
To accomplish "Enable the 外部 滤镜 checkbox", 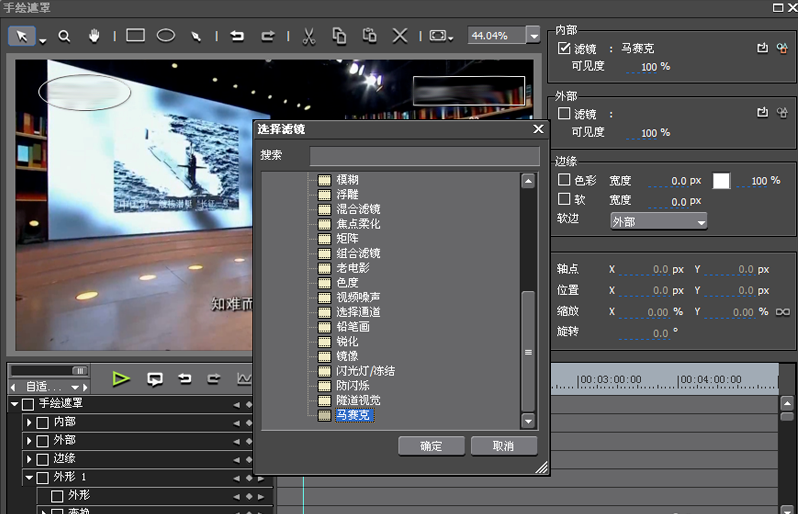I will (x=564, y=114).
